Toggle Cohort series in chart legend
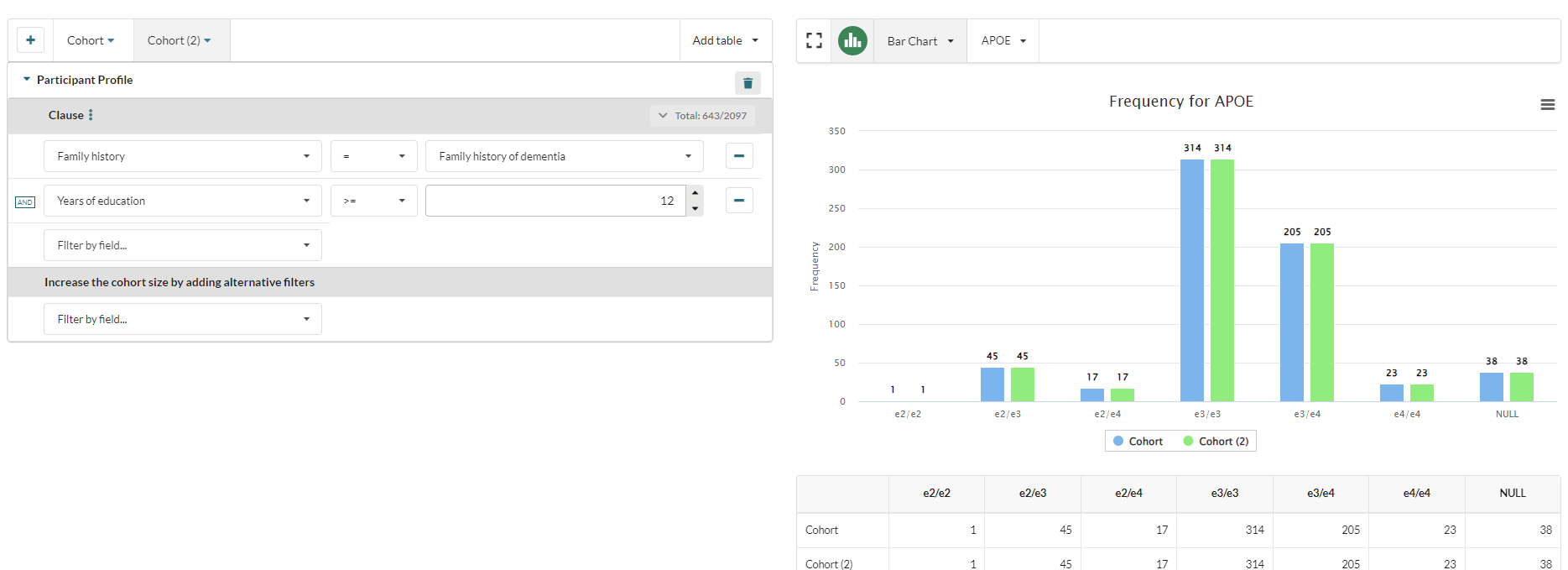Screen dimensions: 1568x570 [x=1138, y=442]
